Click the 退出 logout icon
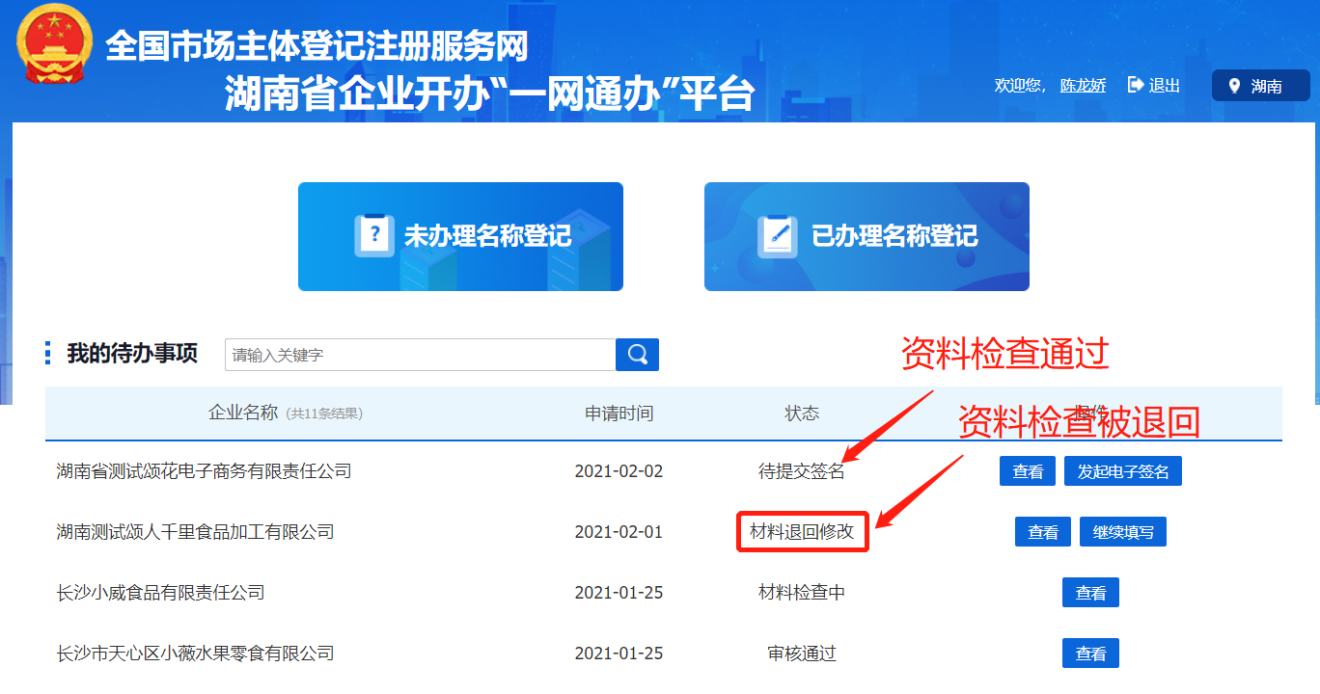The width and height of the screenshot is (1320, 694). pyautogui.click(x=1136, y=86)
